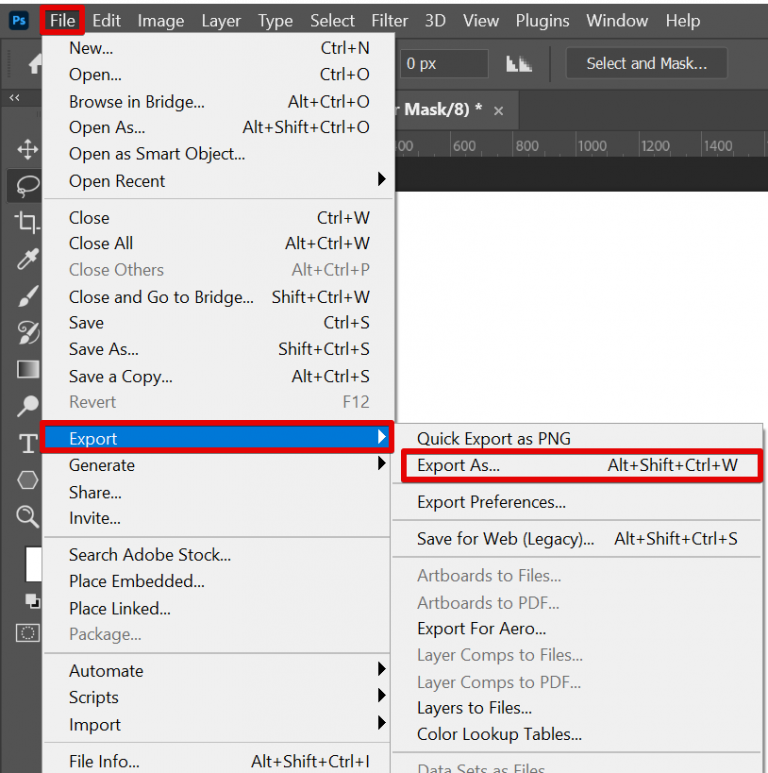This screenshot has width=768, height=773.
Task: Choose Layers to Files...
Action: coord(577,708)
